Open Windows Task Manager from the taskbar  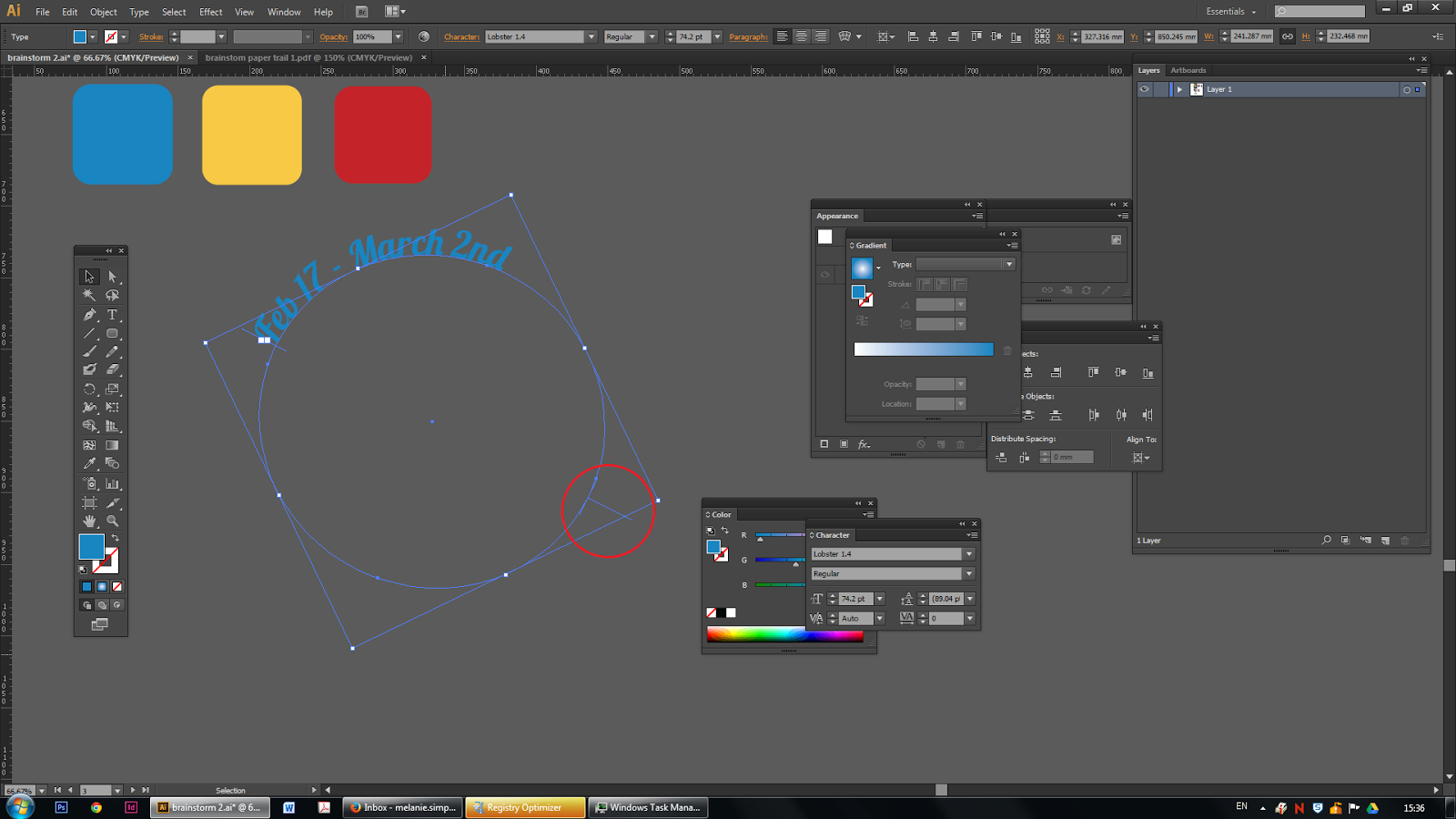tap(648, 807)
